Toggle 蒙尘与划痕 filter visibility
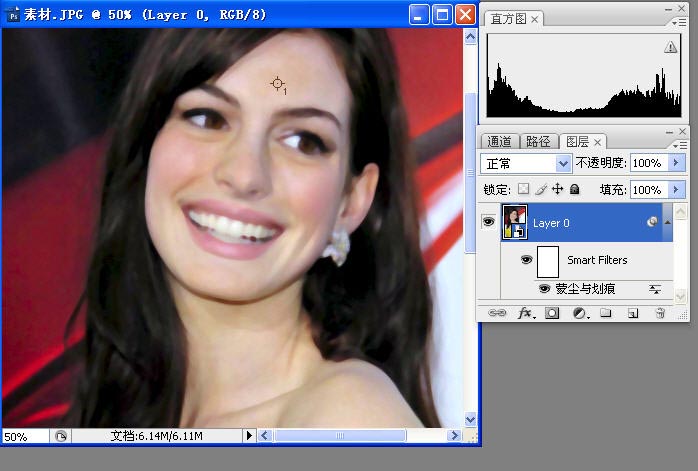Image resolution: width=698 pixels, height=471 pixels. coord(544,288)
